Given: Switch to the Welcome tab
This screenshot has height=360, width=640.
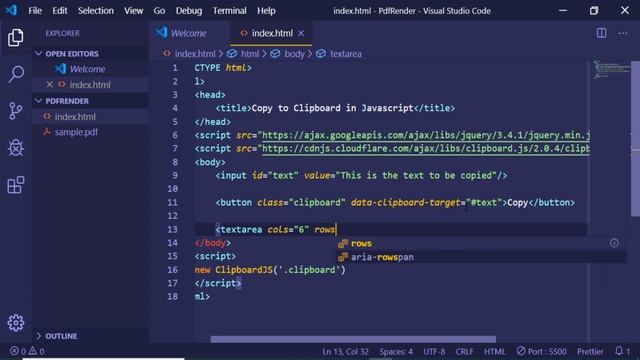Looking at the screenshot, I should pos(189,33).
